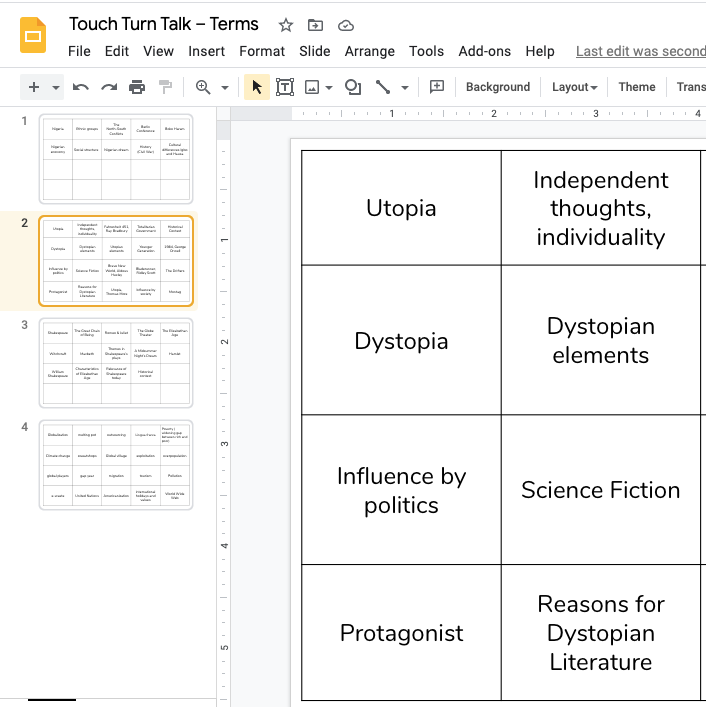Activate the paint format tool
This screenshot has width=706, height=707.
(x=165, y=87)
